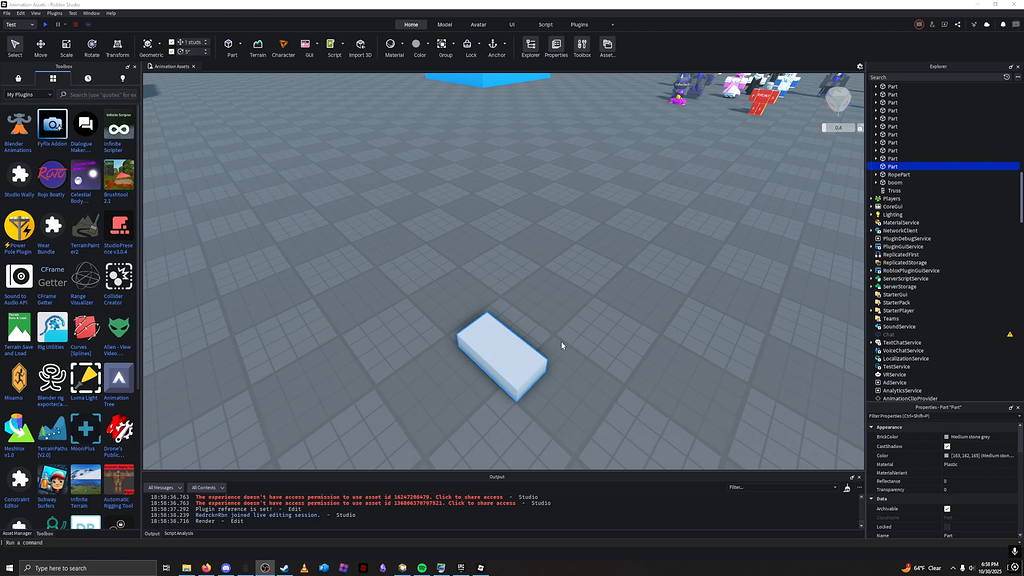Open the My Plugins category dropdown
The image size is (1024, 576).
29,95
